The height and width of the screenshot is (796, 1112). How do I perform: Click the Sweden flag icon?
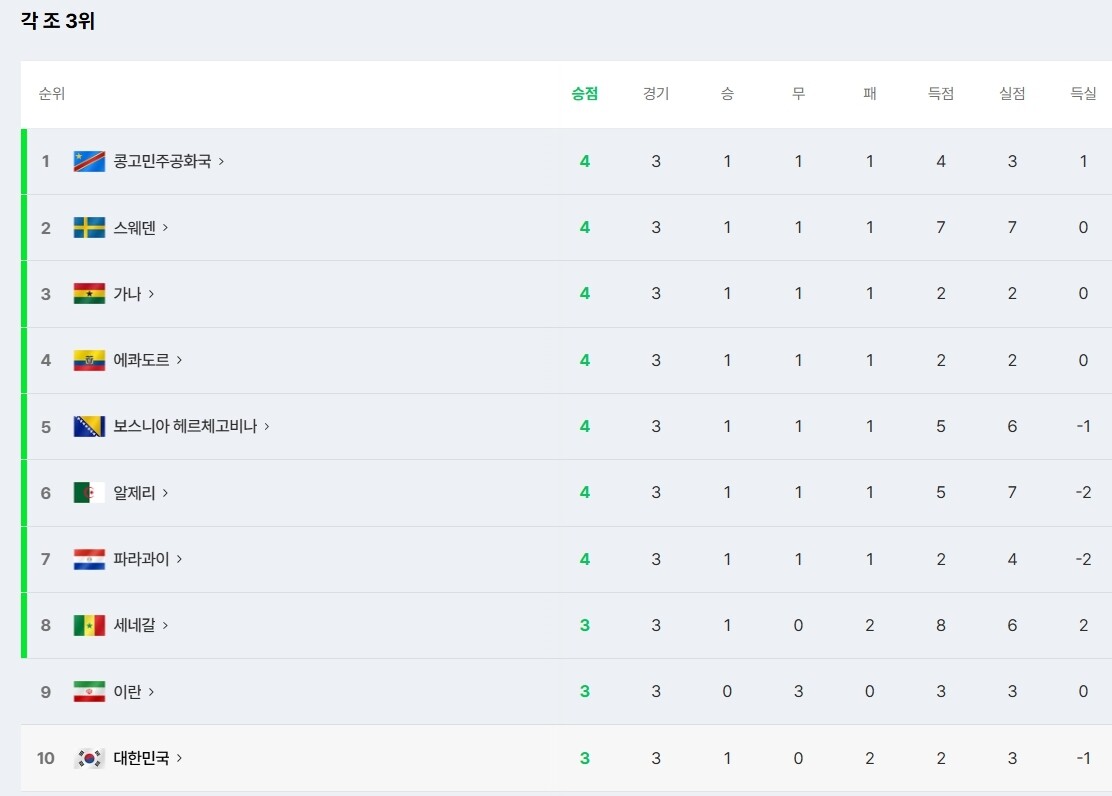coord(89,228)
